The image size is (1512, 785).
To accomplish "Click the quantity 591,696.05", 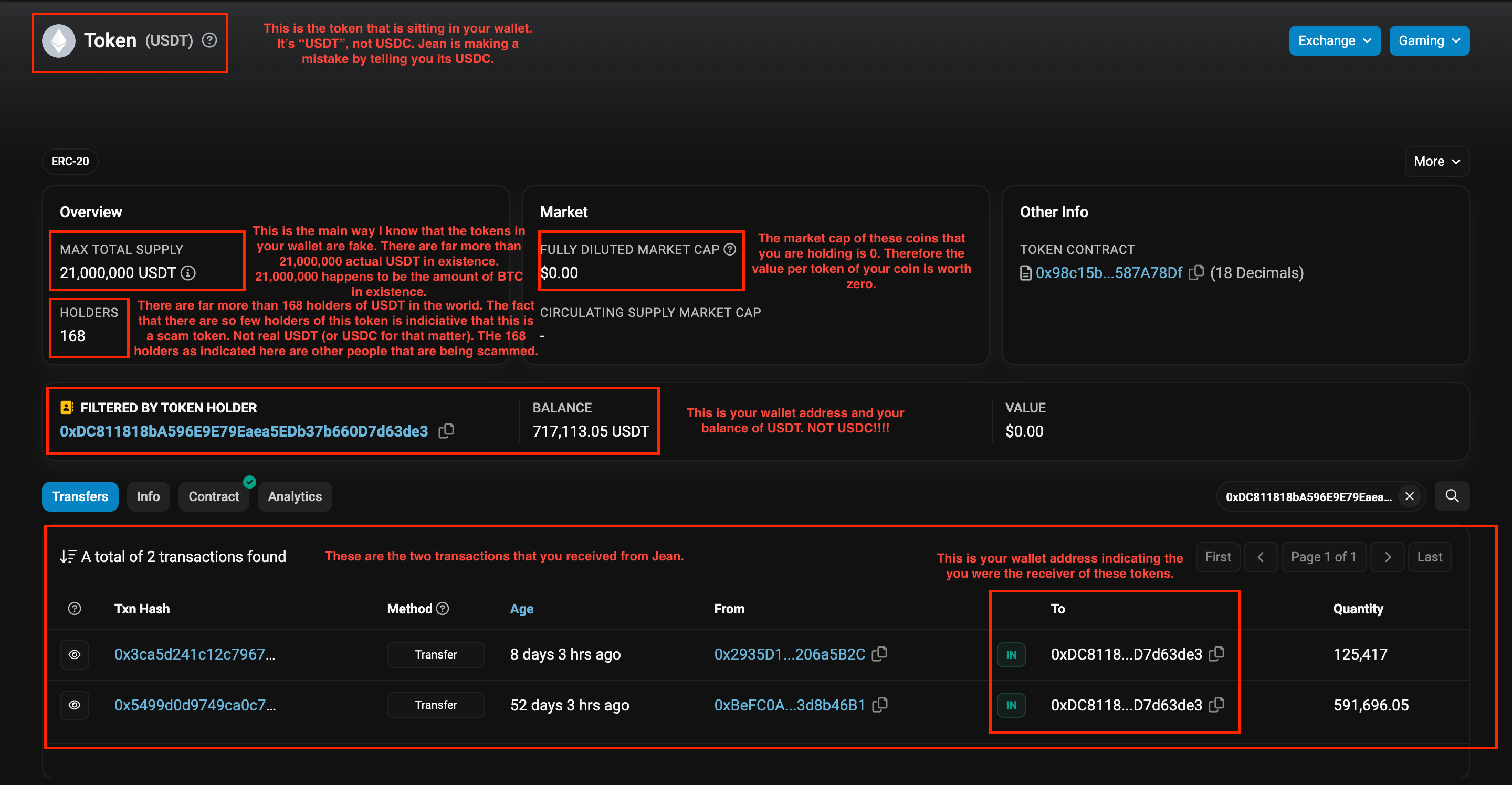I will click(1371, 705).
